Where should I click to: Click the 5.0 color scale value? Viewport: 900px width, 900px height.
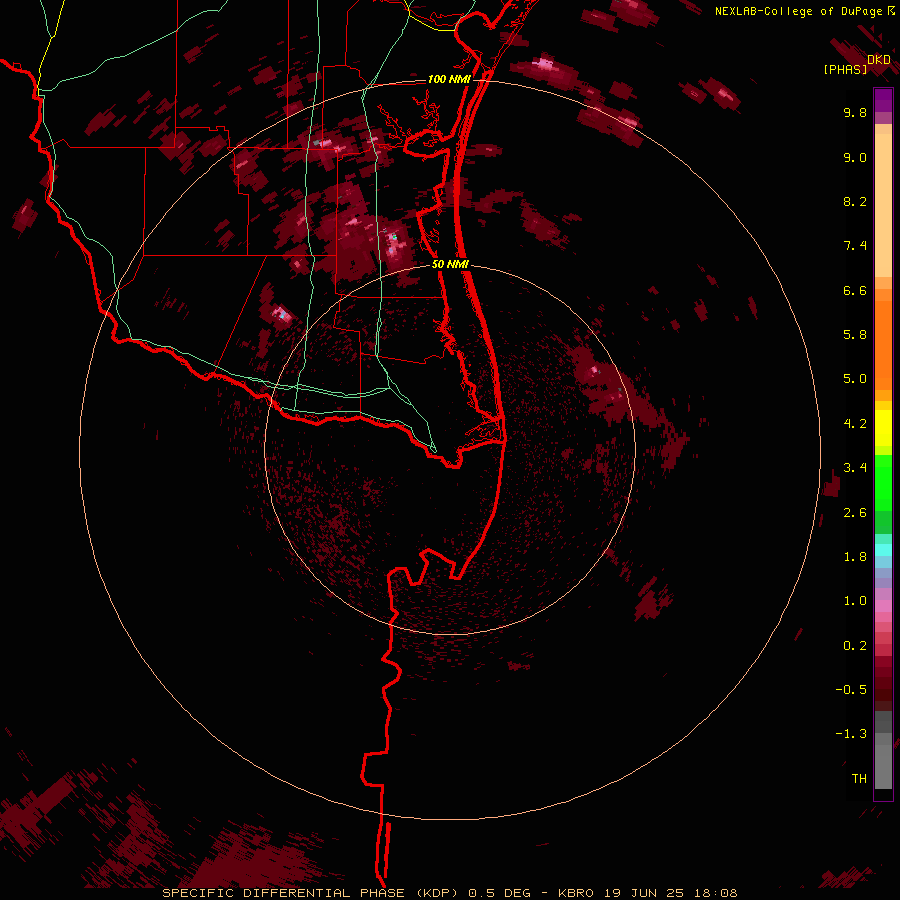[855, 379]
